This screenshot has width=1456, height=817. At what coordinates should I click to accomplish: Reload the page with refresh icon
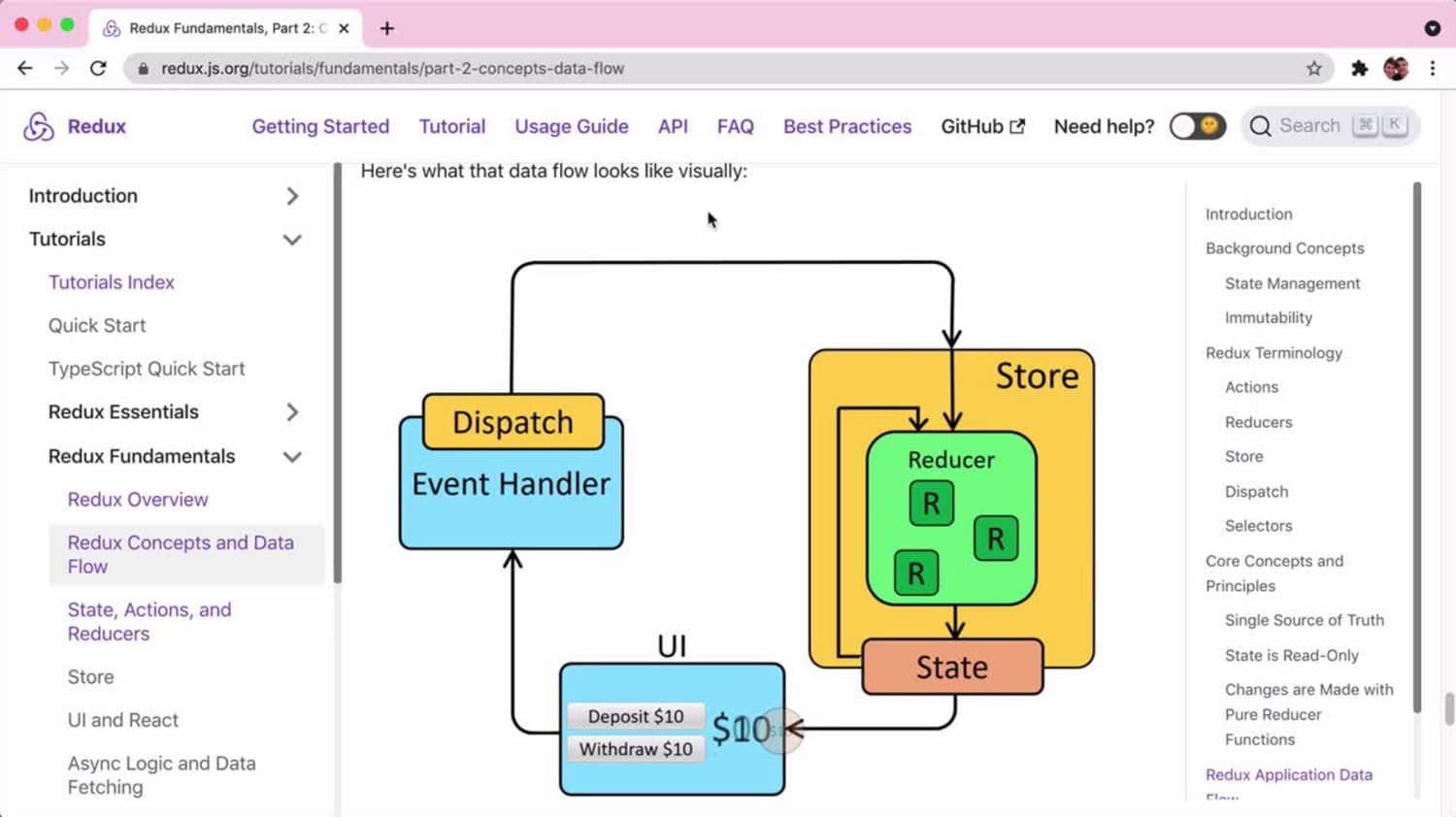point(98,68)
